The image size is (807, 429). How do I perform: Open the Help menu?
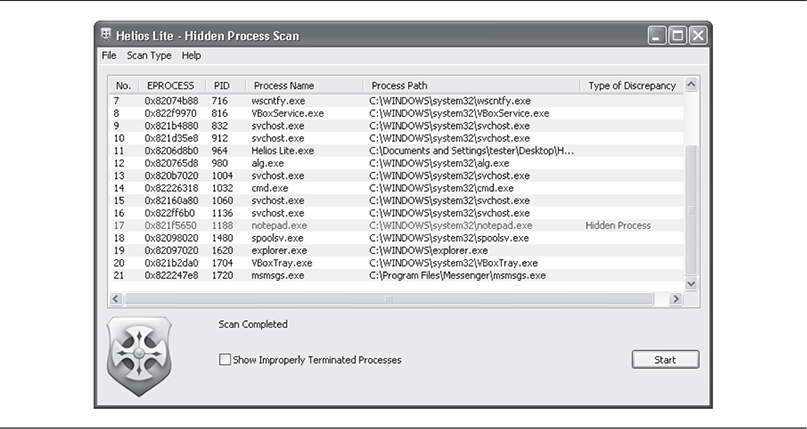tap(191, 56)
